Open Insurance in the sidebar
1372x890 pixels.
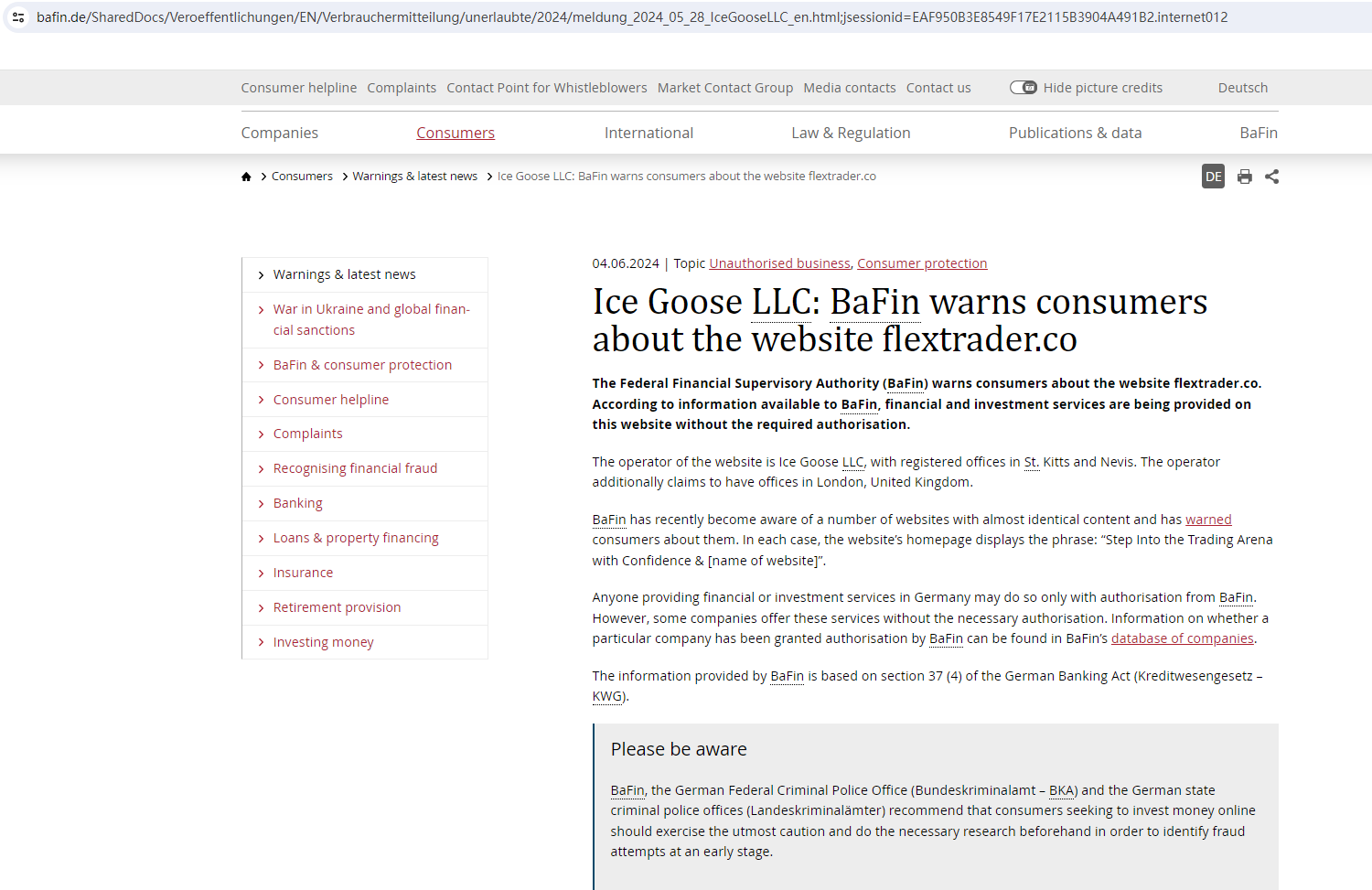pos(303,573)
